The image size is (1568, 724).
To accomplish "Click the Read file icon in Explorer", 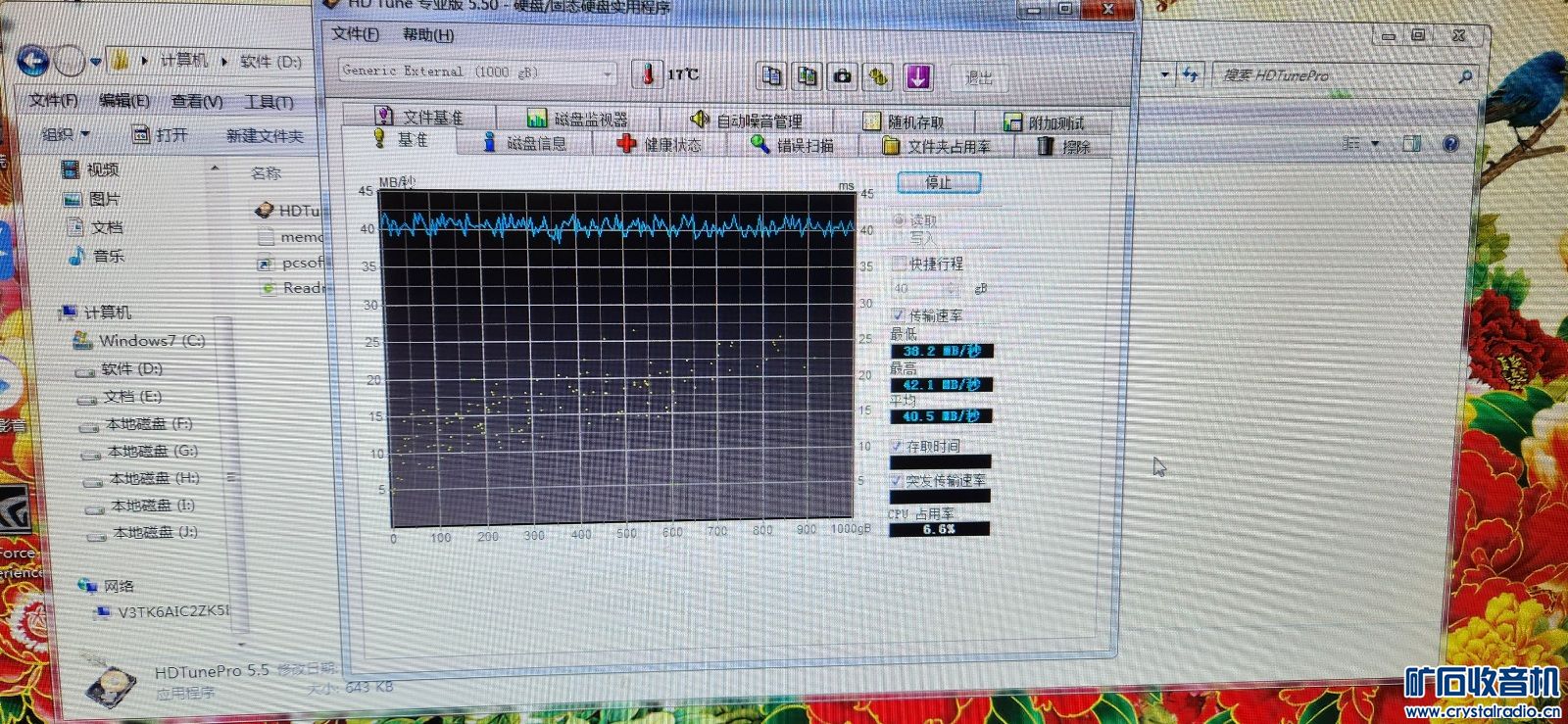I will [x=268, y=288].
